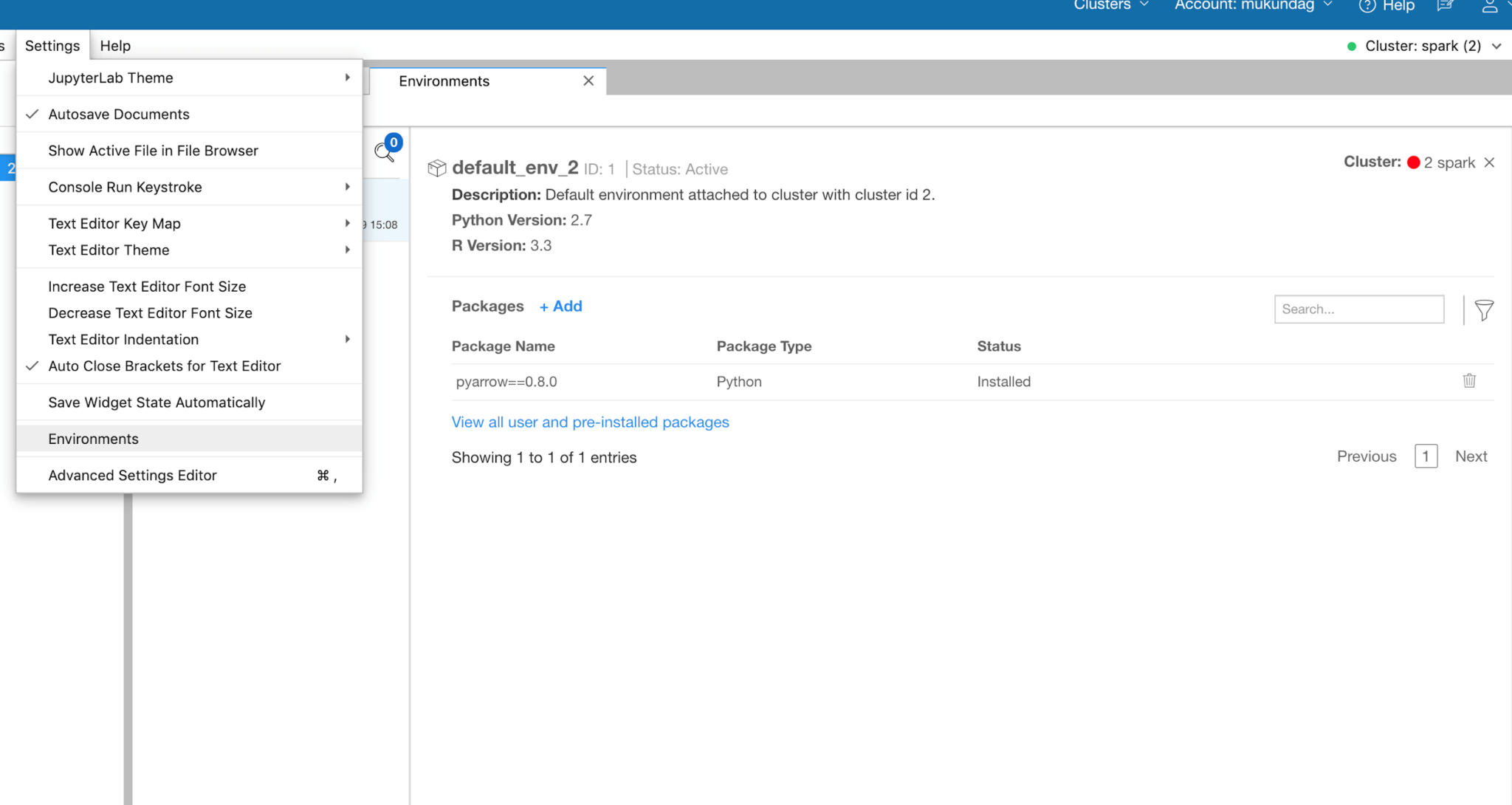Click the green Cluster spark status indicator
This screenshot has width=1512, height=805.
click(1352, 46)
